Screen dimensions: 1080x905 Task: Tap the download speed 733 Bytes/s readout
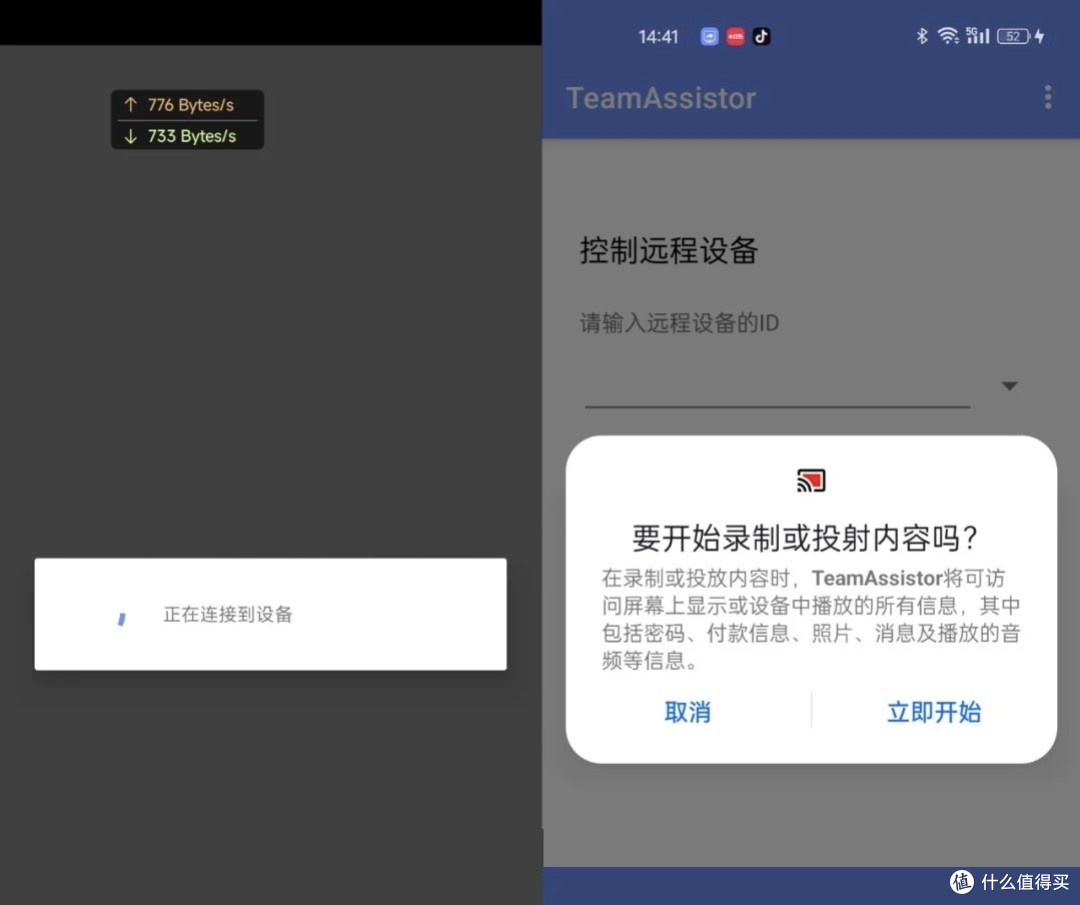pyautogui.click(x=191, y=136)
